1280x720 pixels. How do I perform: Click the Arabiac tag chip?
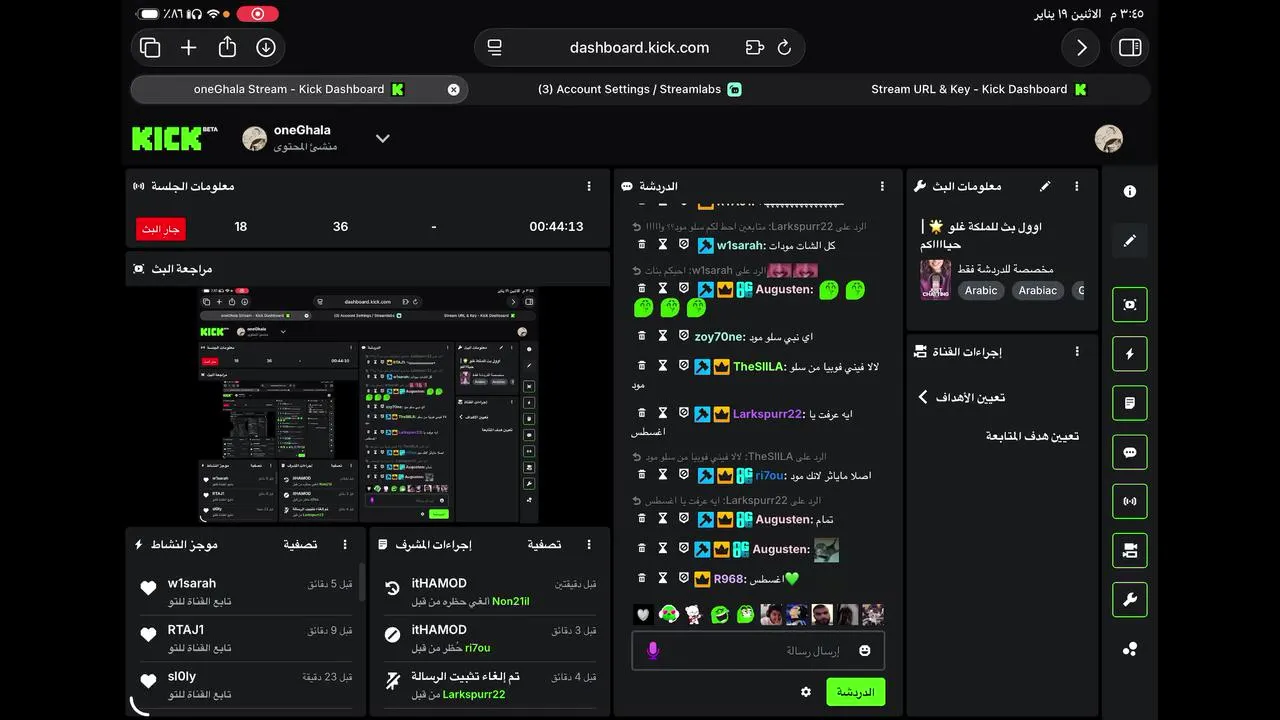(1037, 290)
